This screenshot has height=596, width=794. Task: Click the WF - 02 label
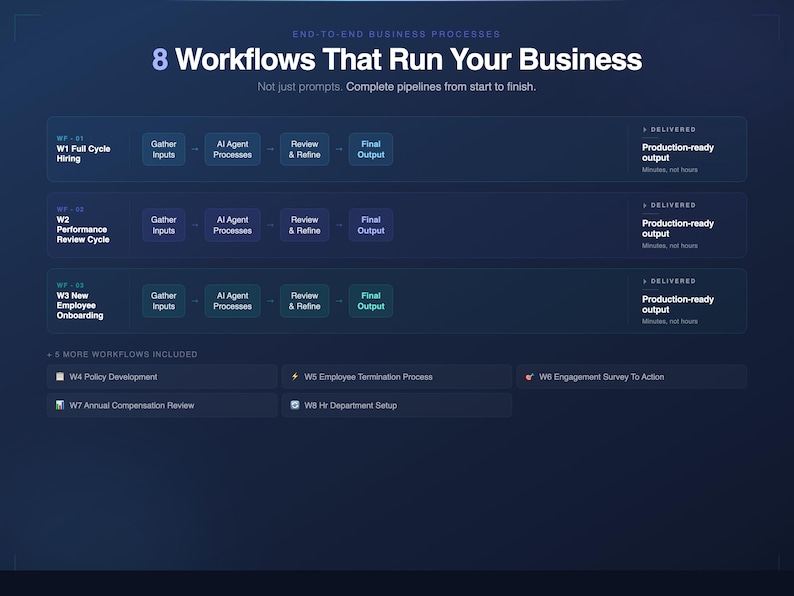click(70, 209)
